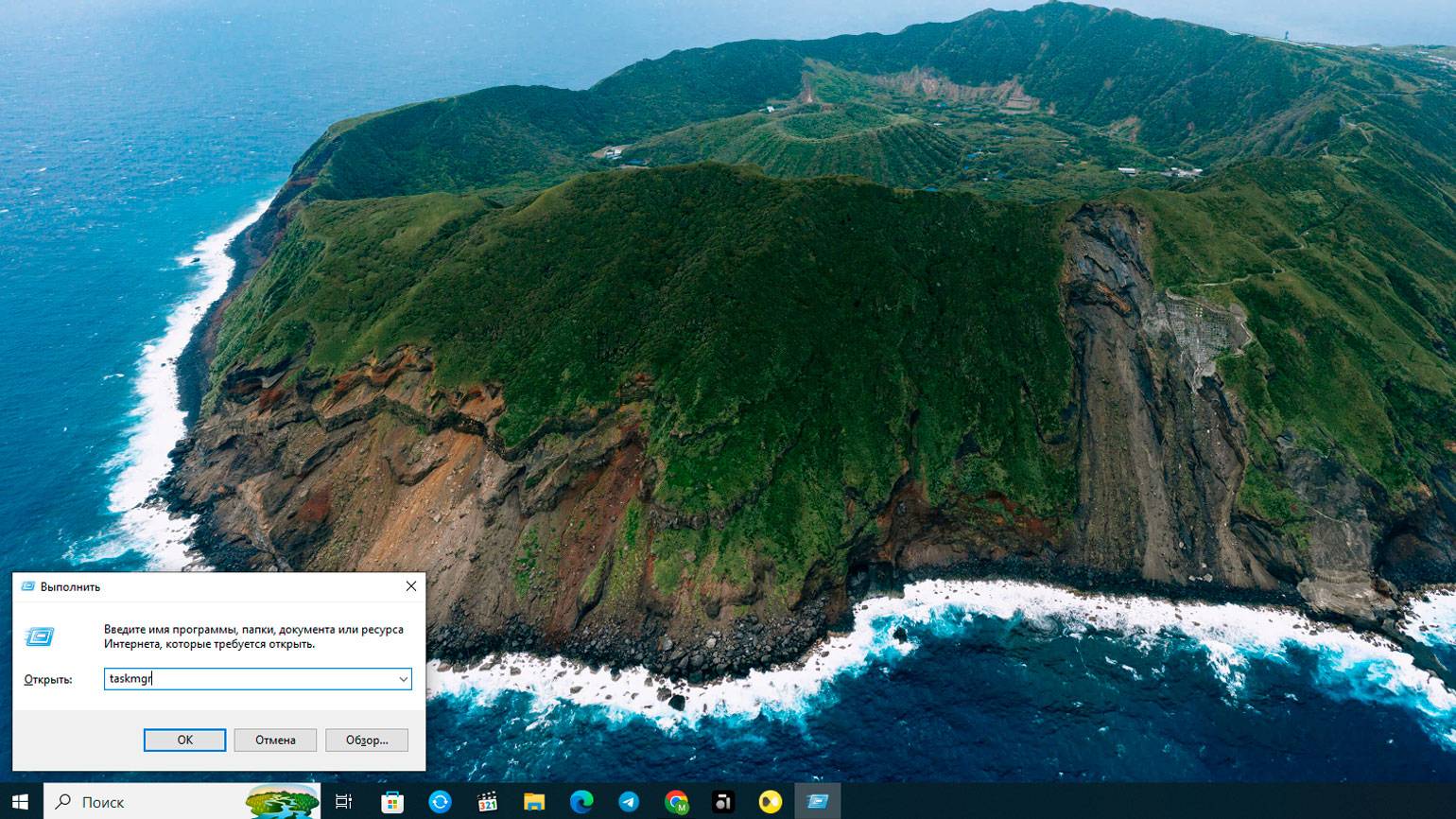Screen dimensions: 1456x819
Task: Launch Microsoft Edge browser
Action: pos(581,802)
